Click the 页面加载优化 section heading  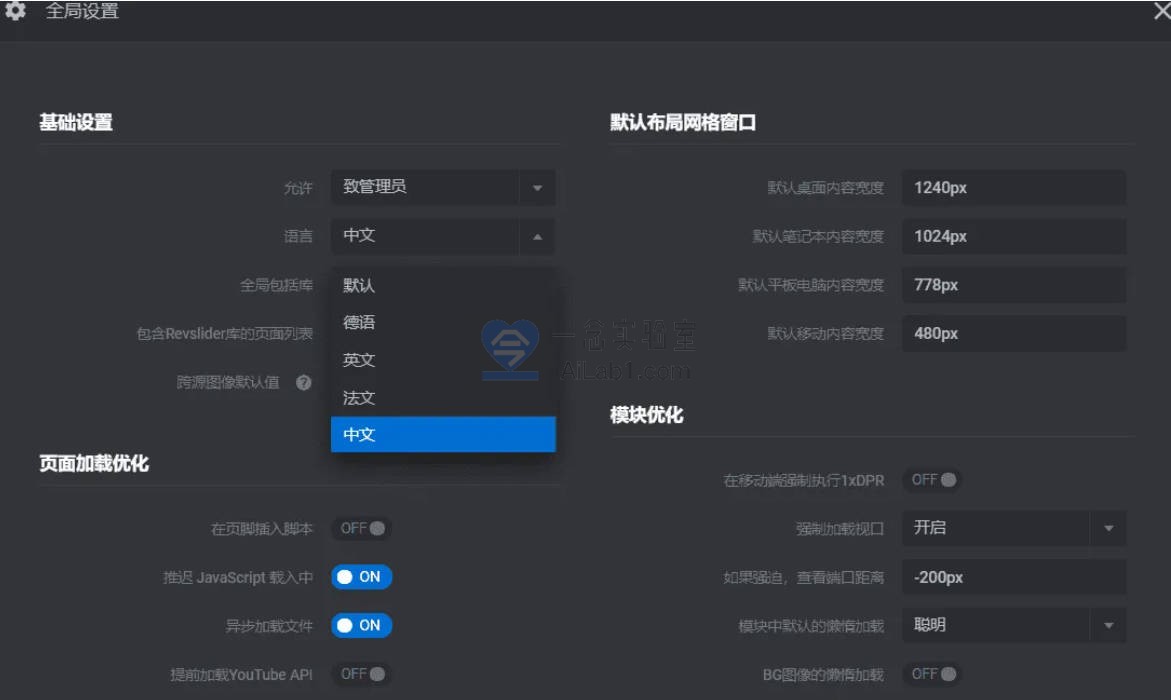click(94, 464)
